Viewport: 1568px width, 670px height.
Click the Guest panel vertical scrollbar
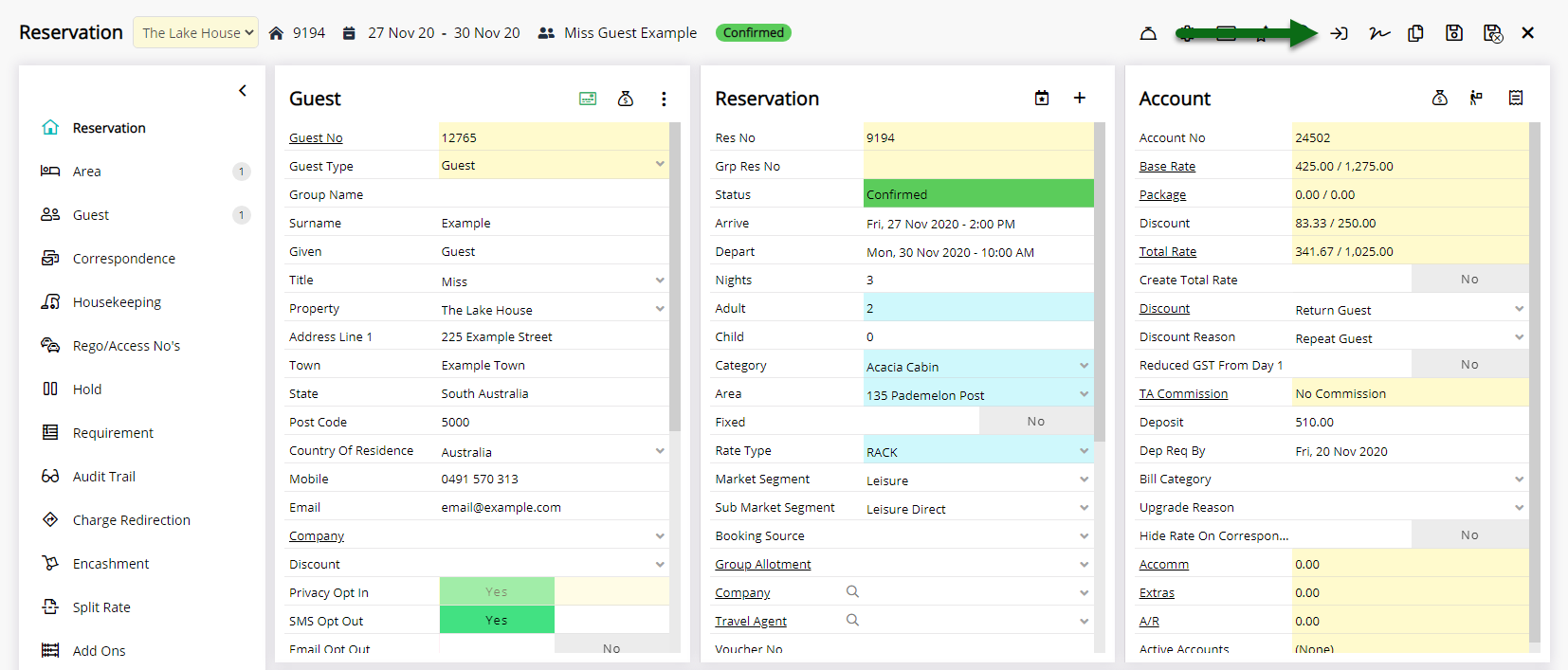[x=675, y=277]
